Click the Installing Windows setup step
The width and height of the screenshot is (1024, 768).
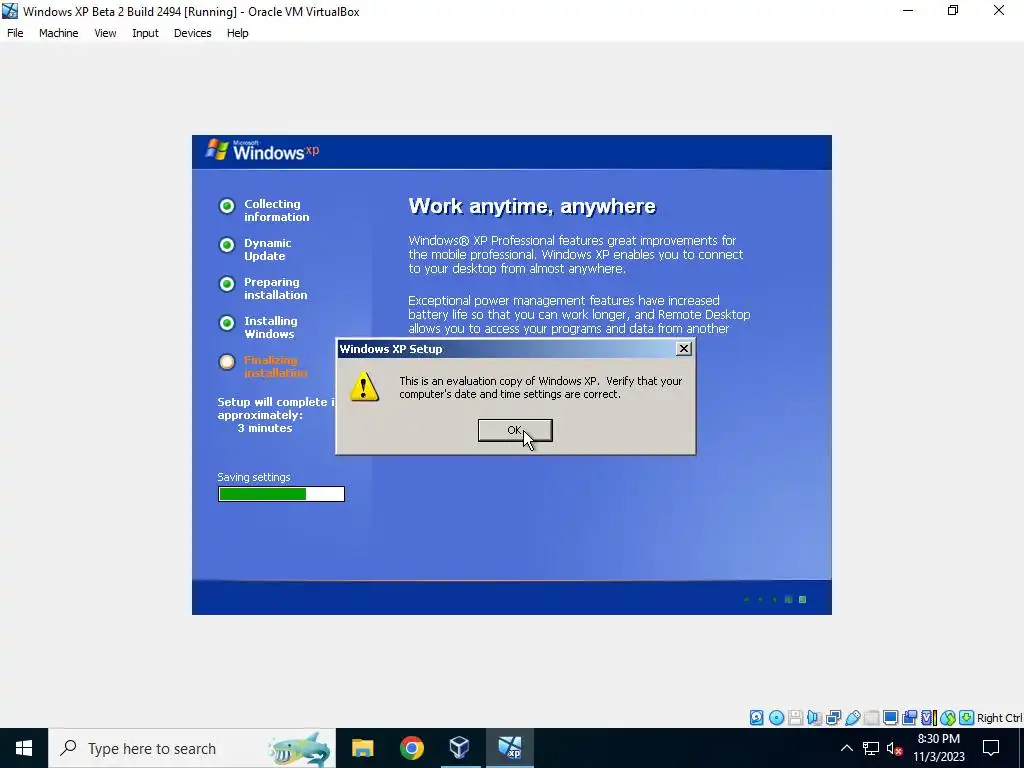[258, 327]
